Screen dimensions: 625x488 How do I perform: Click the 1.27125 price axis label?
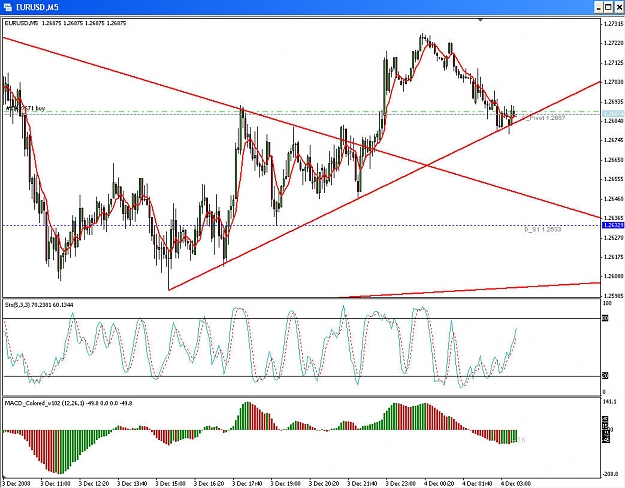613,63
